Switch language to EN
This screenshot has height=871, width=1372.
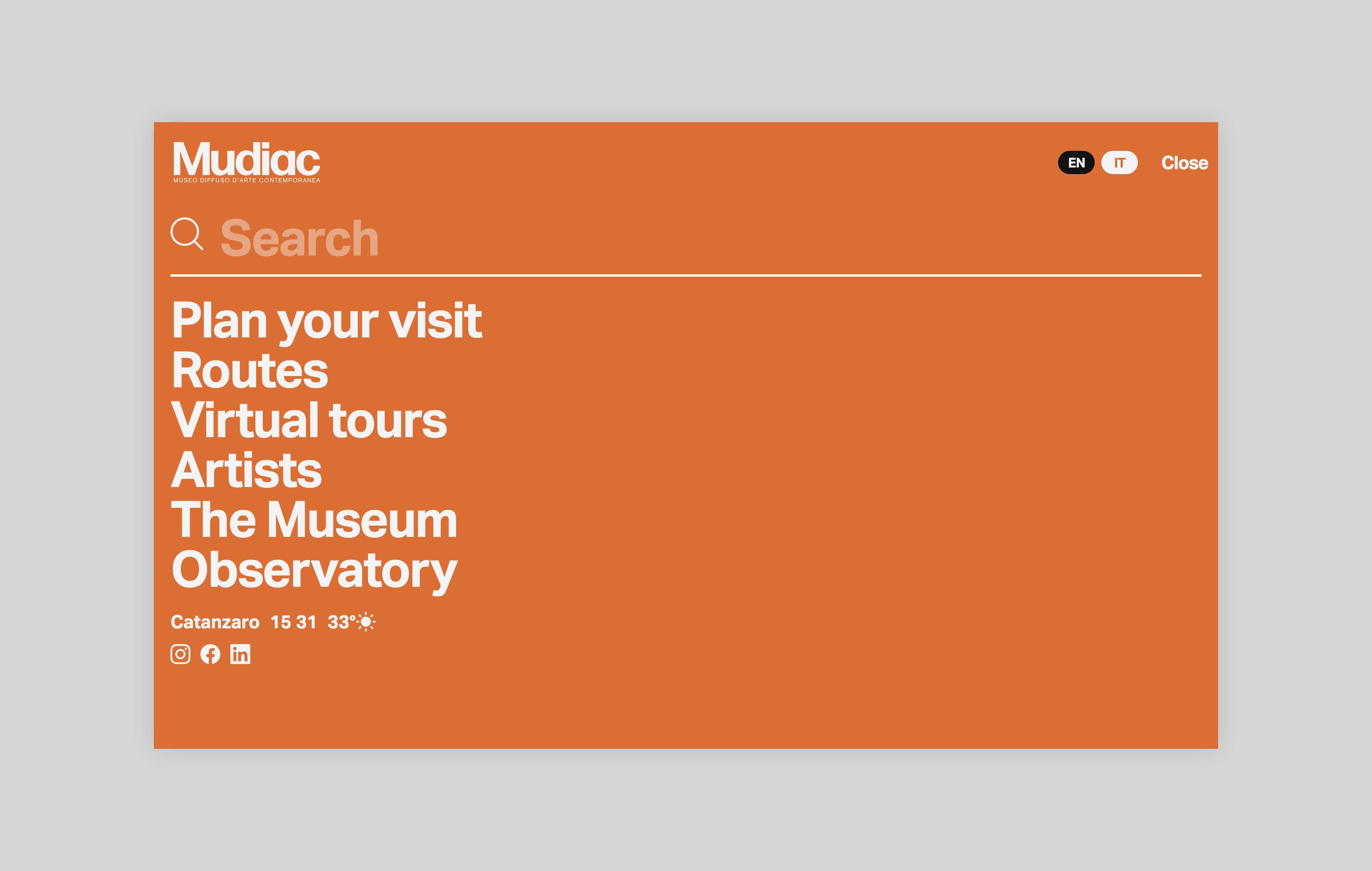pyautogui.click(x=1076, y=163)
